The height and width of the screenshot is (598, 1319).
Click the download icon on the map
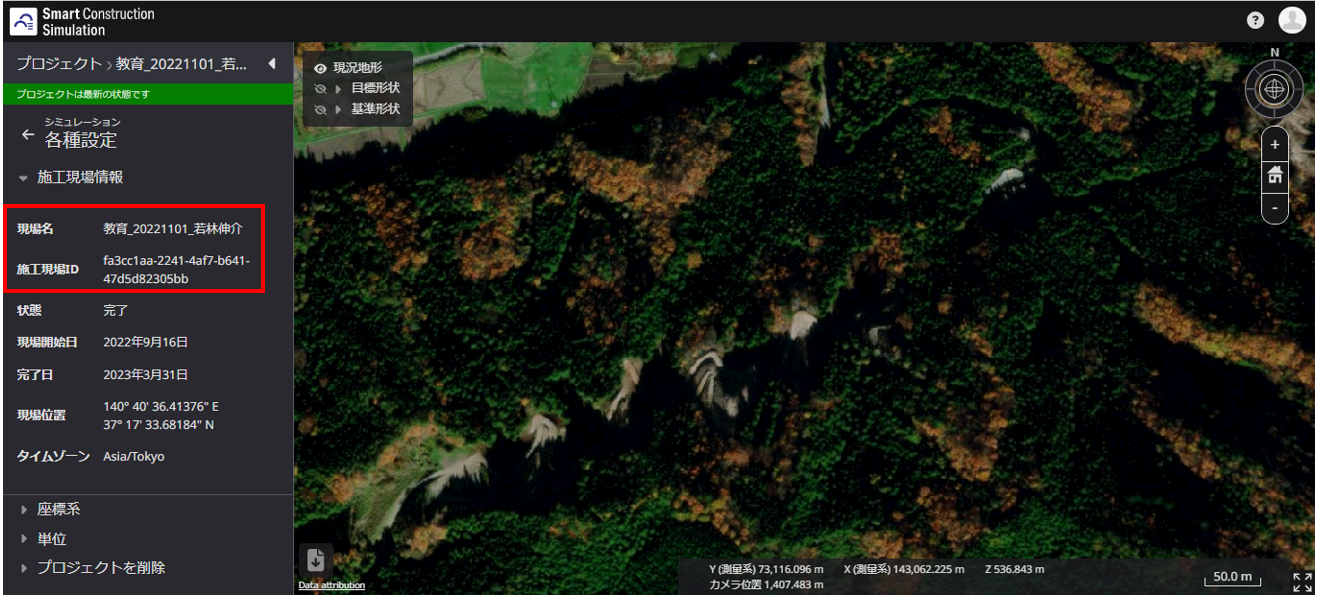coord(316,559)
